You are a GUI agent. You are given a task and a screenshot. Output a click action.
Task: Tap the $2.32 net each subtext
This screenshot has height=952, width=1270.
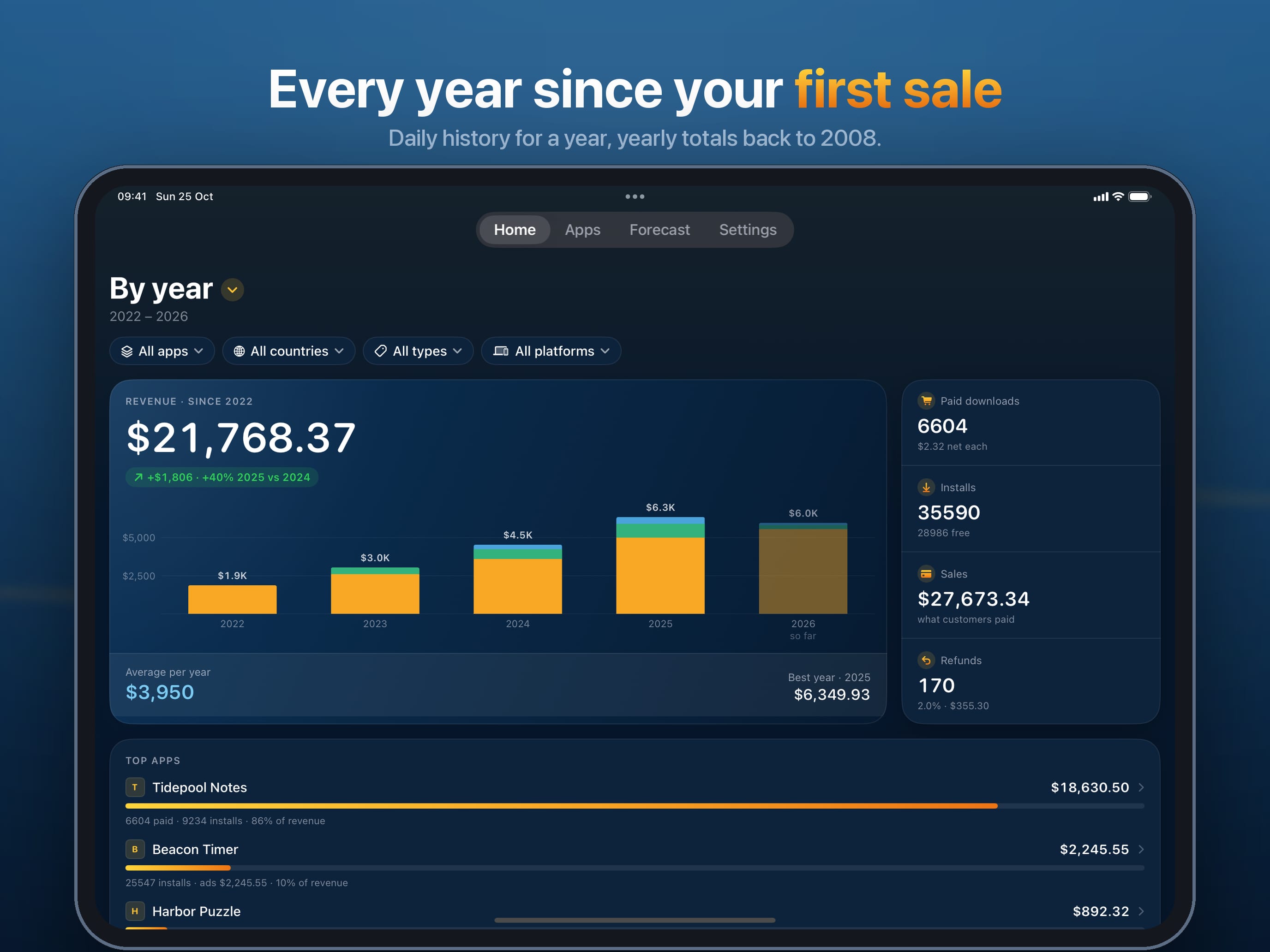point(952,446)
